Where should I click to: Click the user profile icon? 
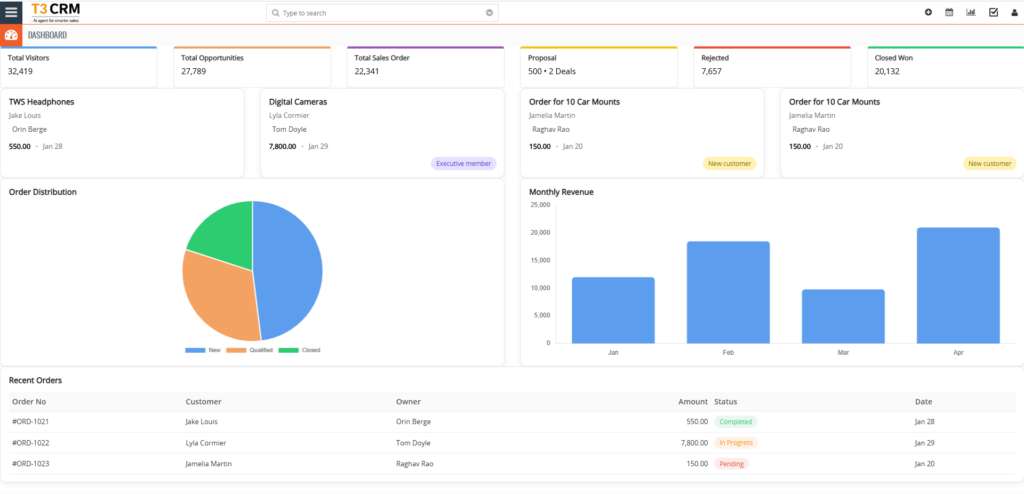click(1015, 12)
